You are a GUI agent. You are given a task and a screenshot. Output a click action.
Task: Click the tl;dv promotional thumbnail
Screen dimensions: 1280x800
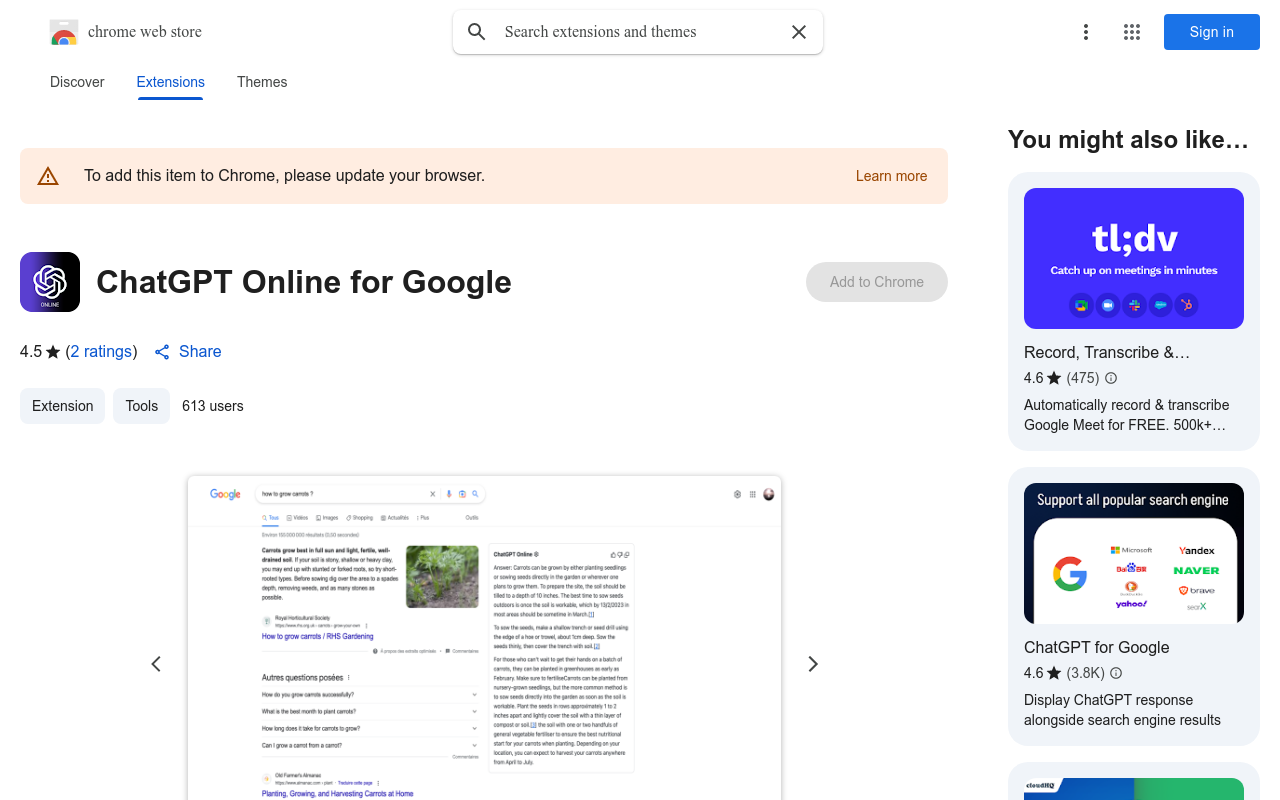(1134, 258)
